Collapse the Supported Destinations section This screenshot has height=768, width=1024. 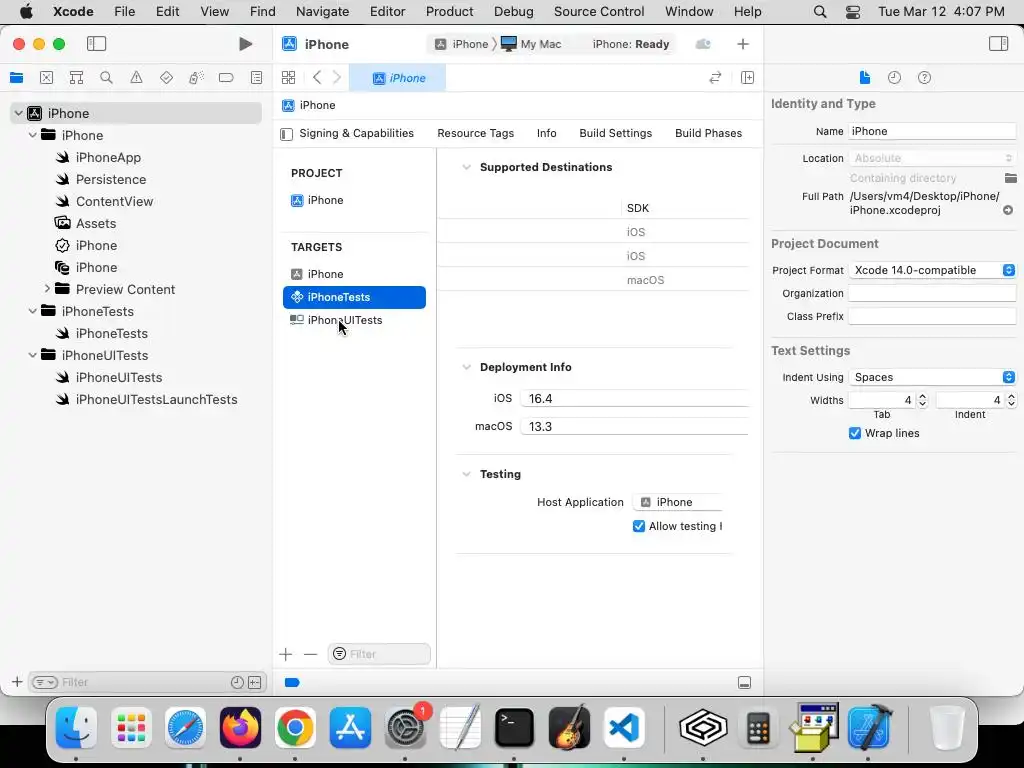coord(466,167)
